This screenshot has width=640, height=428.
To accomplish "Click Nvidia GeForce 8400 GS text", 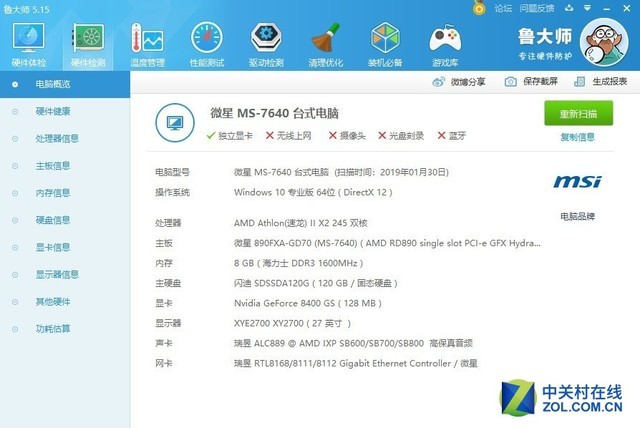I will click(x=308, y=303).
